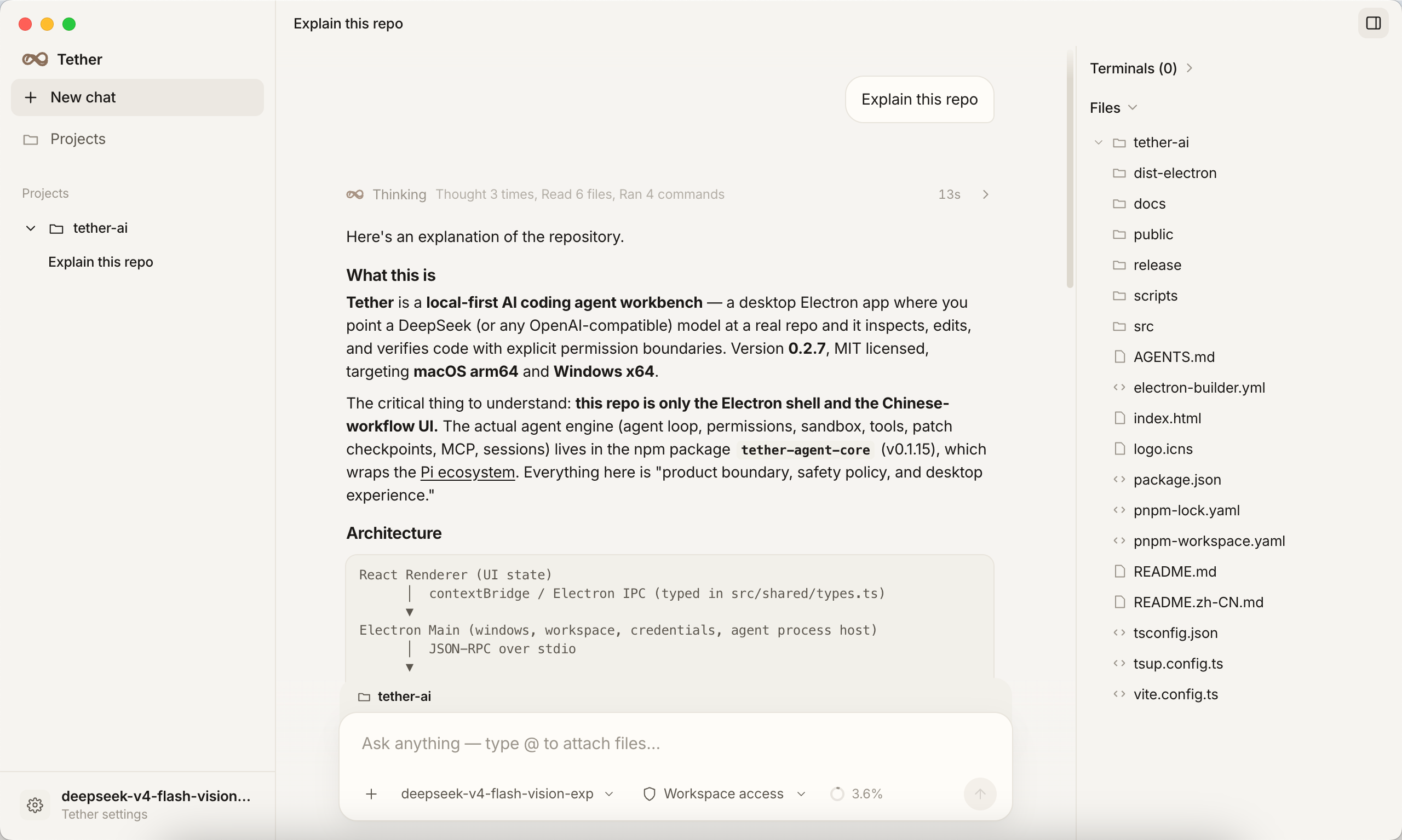The width and height of the screenshot is (1402, 840).
Task: Click the README.md file icon
Action: point(1119,571)
